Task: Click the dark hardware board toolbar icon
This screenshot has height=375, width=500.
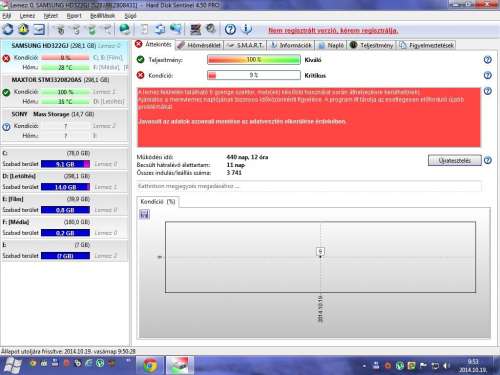Action: 195,30
